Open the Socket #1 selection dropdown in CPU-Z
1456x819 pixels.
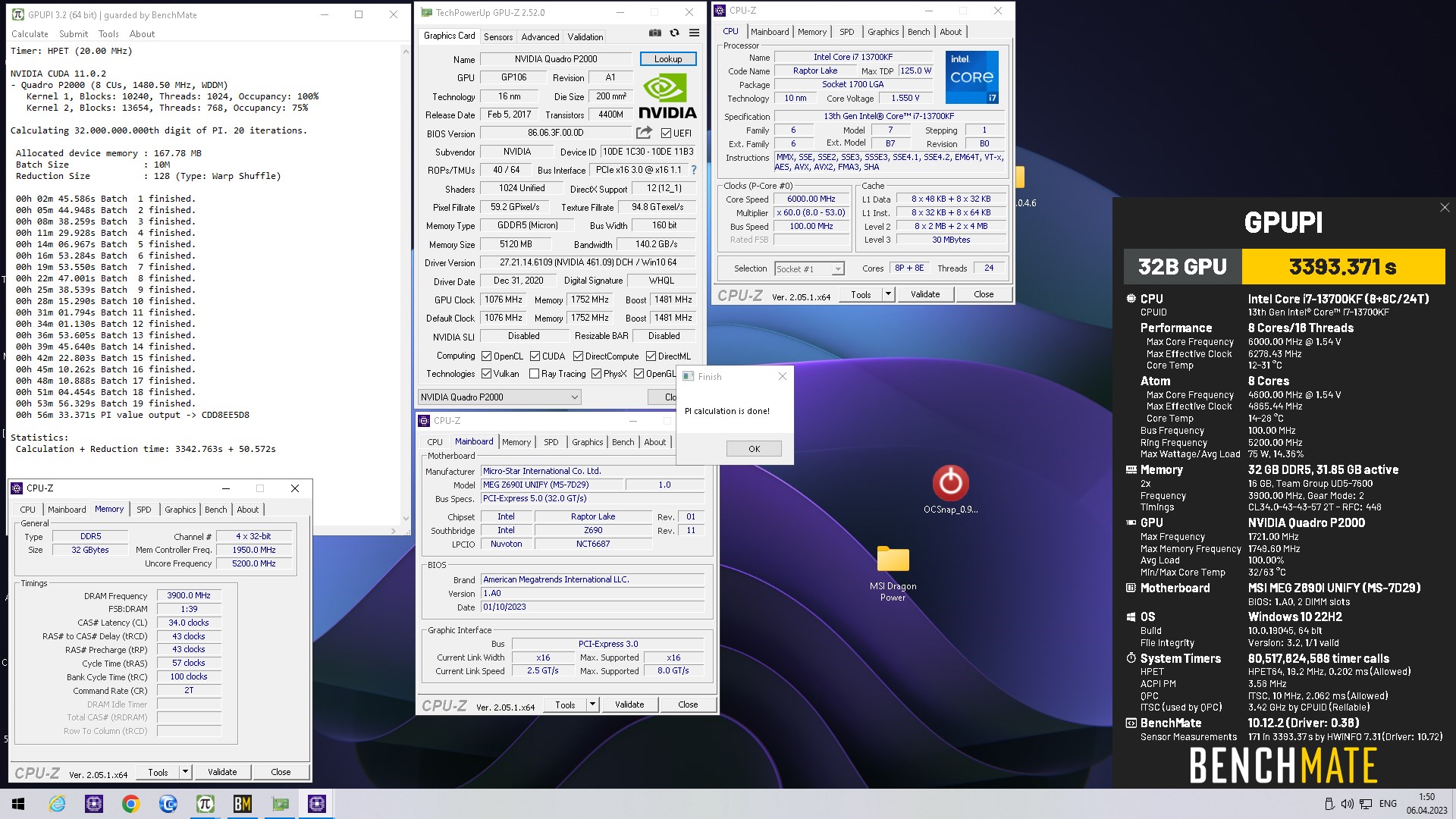click(809, 268)
